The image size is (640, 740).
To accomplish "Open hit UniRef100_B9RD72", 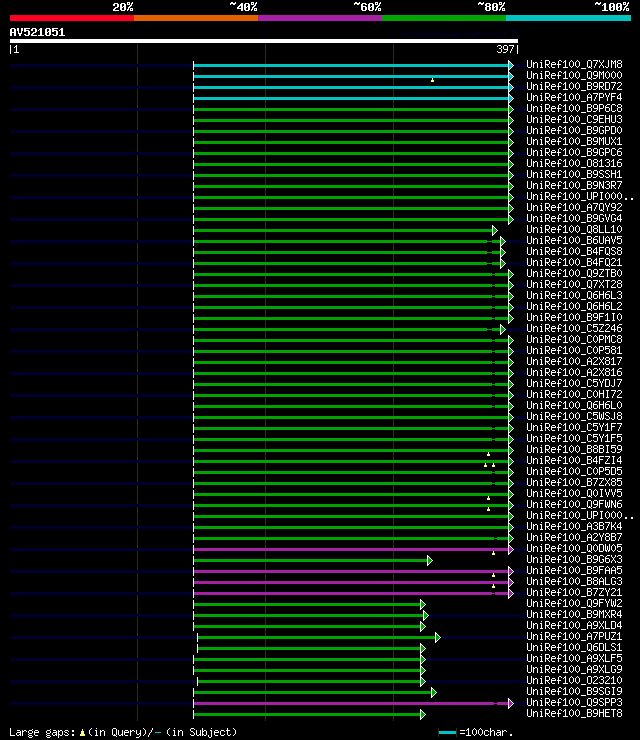I will [x=574, y=86].
